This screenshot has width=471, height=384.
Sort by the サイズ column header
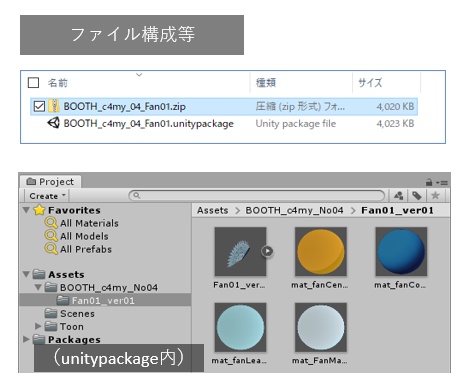[370, 83]
